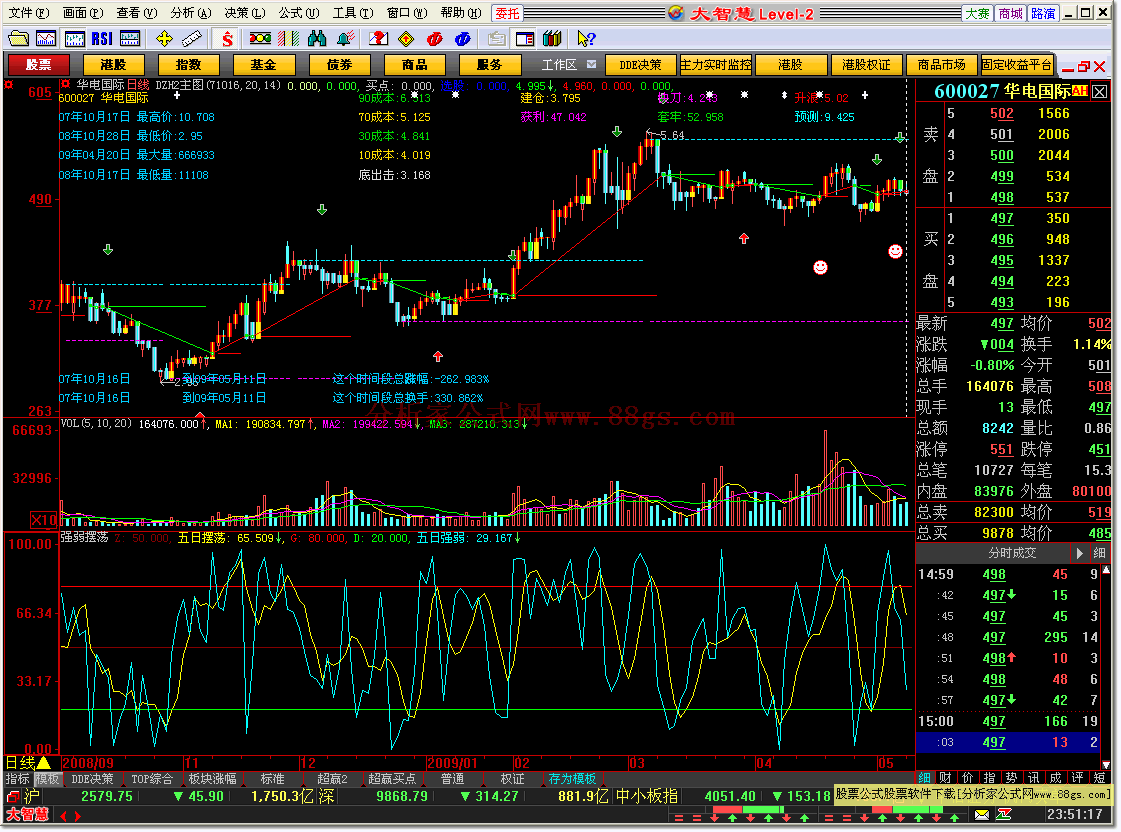Open the 公式 menu
The height and width of the screenshot is (832, 1121).
pos(299,13)
